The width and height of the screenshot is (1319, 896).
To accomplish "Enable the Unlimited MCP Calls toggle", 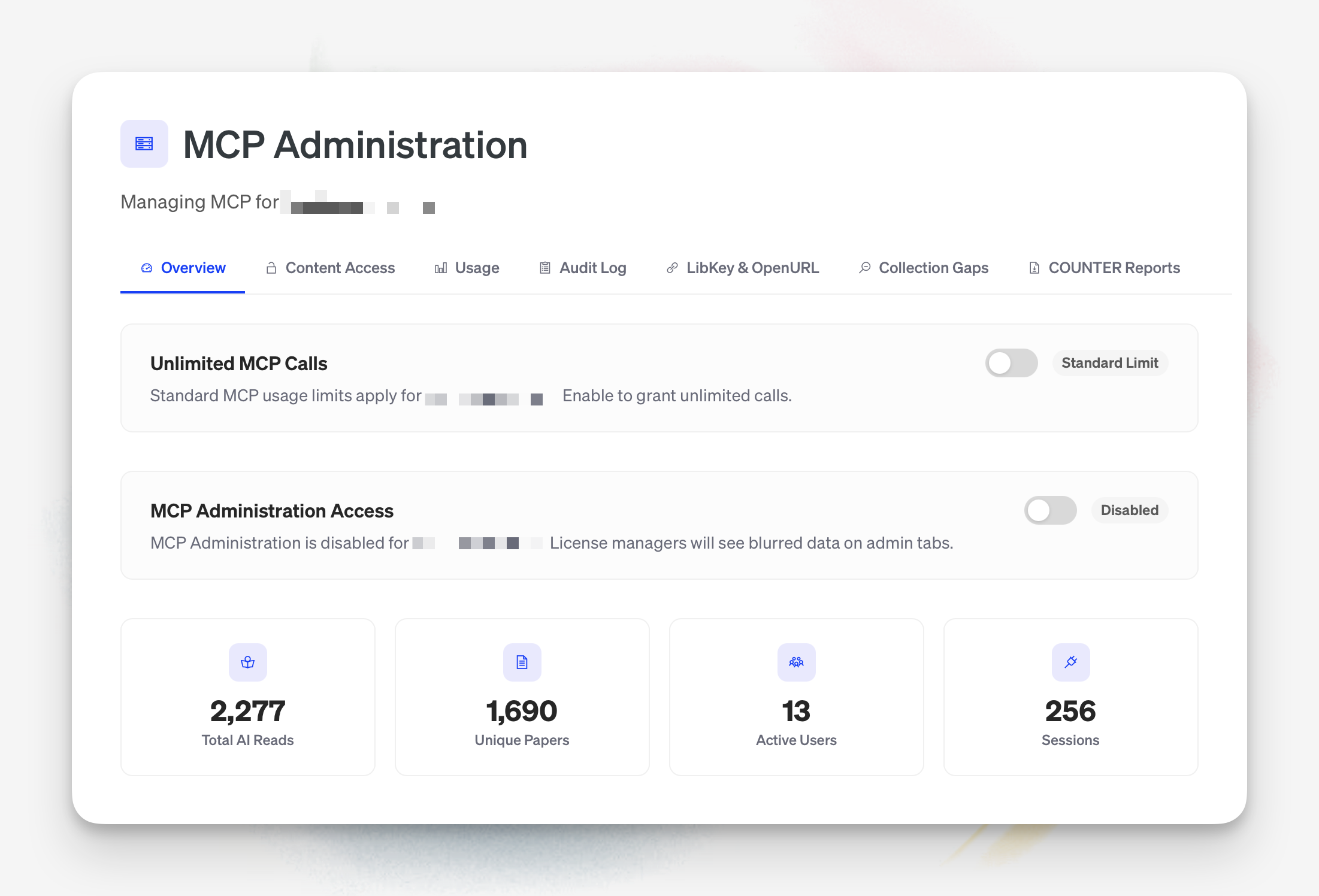I will [1011, 362].
